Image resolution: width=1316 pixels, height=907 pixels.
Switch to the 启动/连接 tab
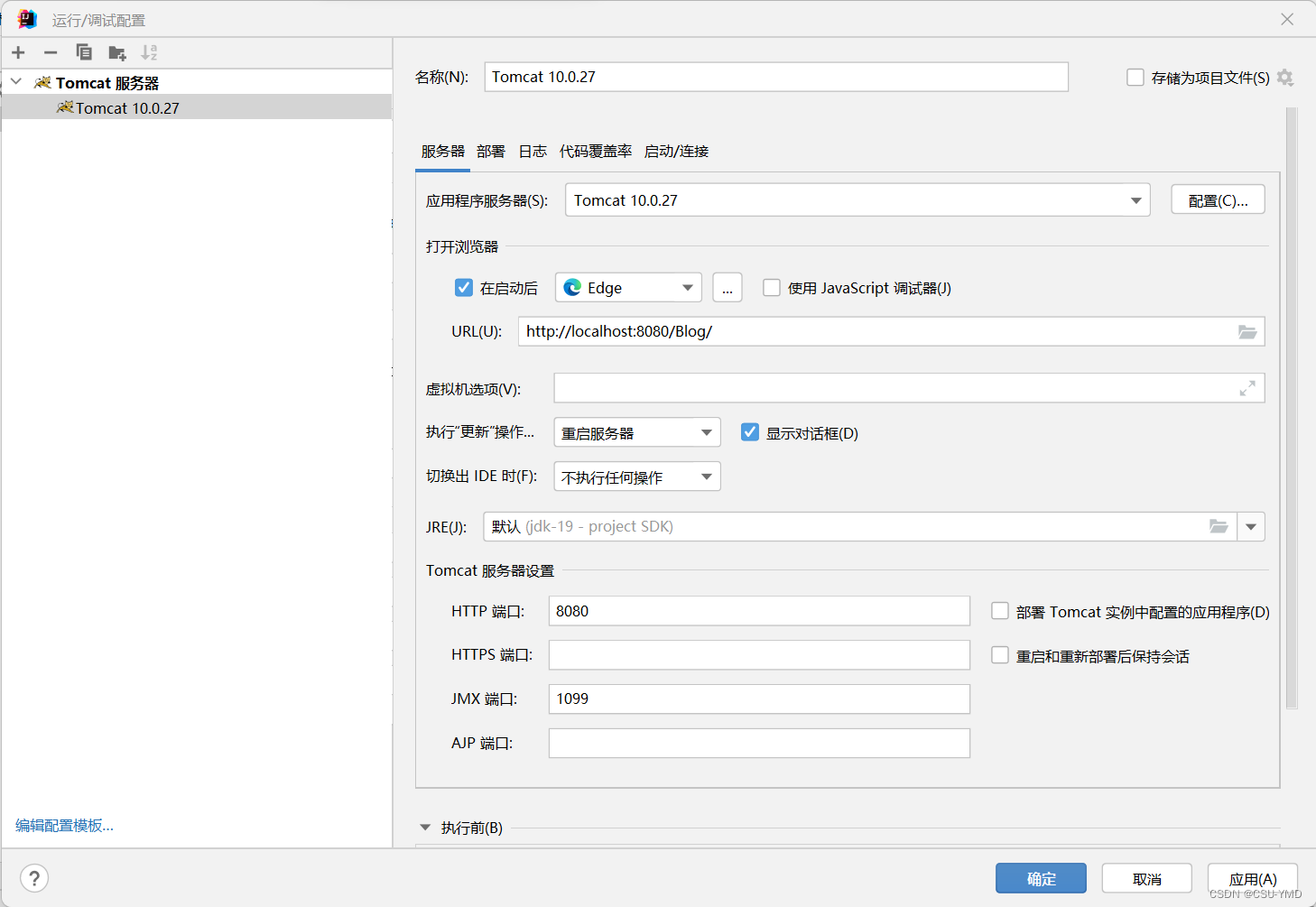click(676, 152)
